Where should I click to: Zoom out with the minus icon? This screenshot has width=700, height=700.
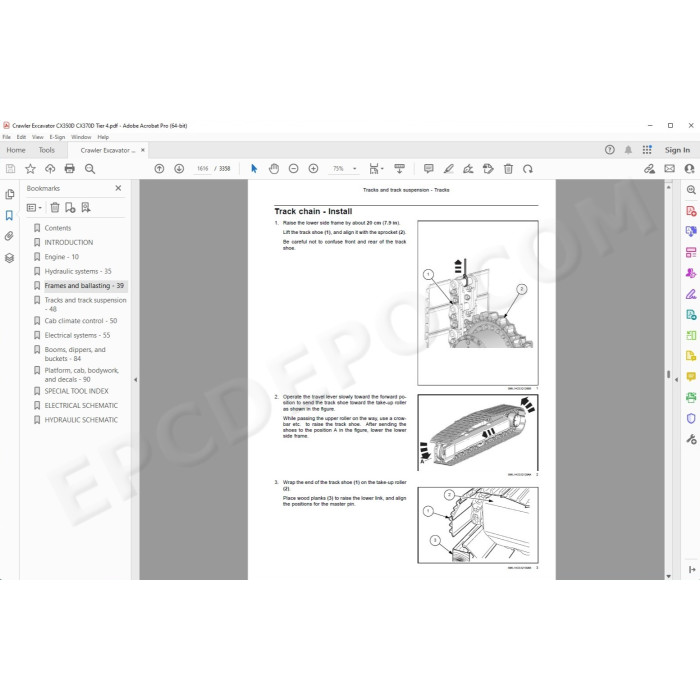(293, 169)
